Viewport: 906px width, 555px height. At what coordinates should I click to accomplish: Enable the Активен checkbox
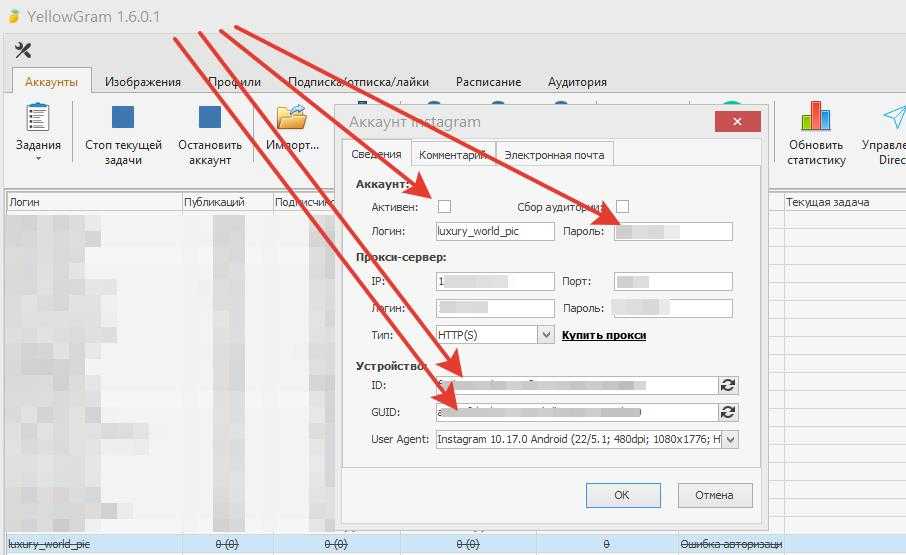pyautogui.click(x=445, y=206)
